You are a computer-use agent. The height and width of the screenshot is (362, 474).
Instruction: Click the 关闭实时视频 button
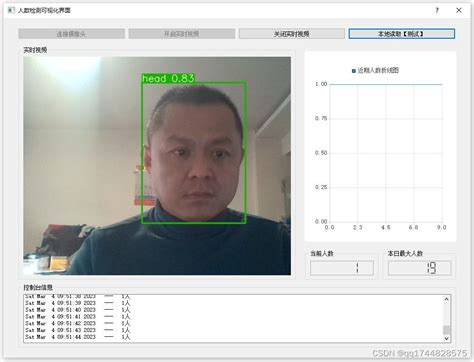292,34
